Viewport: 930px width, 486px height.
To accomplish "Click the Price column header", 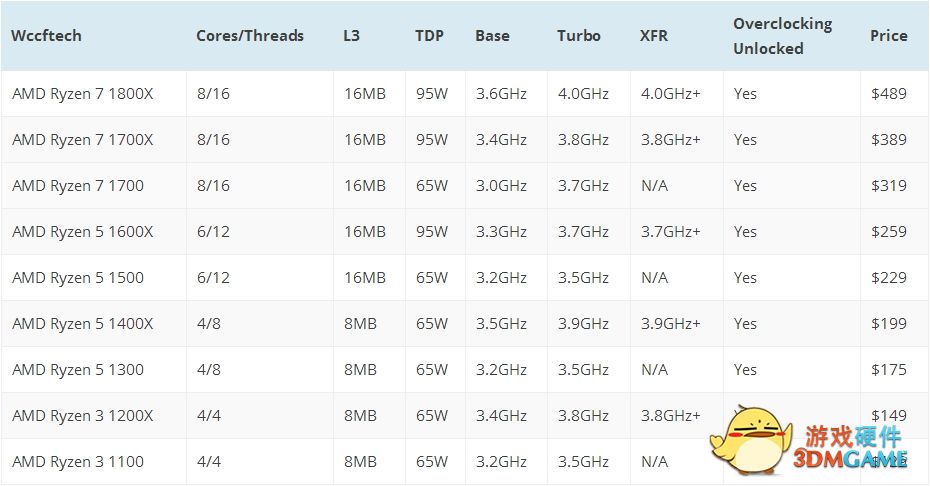I will click(x=889, y=36).
